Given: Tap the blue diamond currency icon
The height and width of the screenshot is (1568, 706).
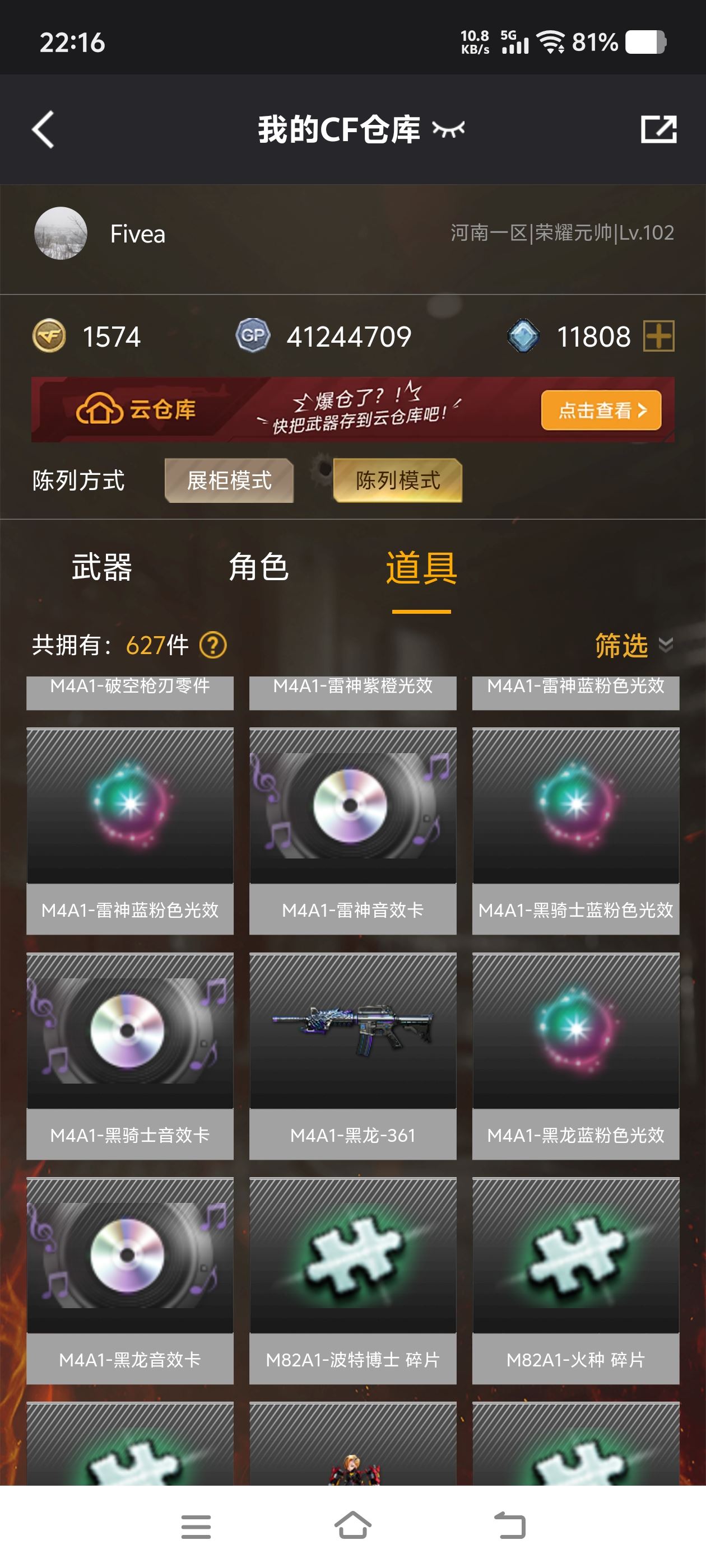Looking at the screenshot, I should pos(523,336).
